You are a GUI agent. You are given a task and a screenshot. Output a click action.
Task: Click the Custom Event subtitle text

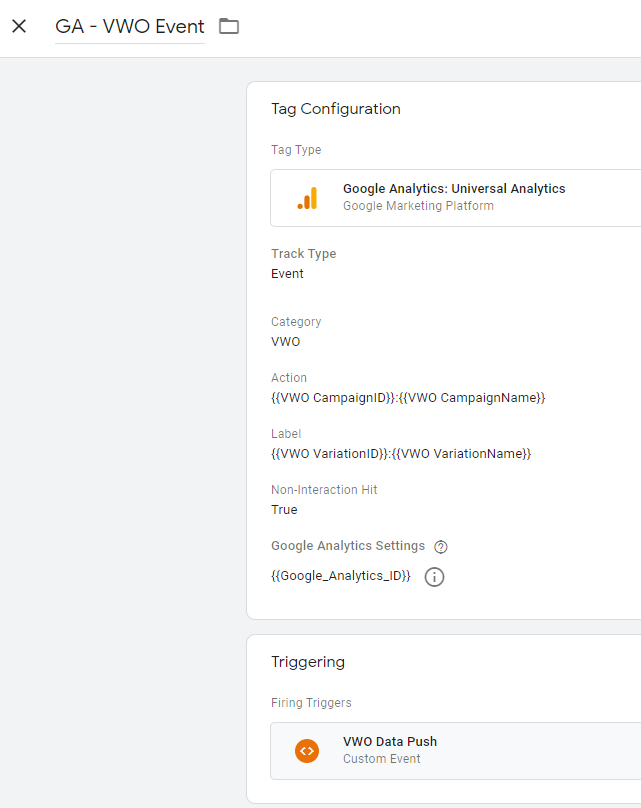coord(382,759)
